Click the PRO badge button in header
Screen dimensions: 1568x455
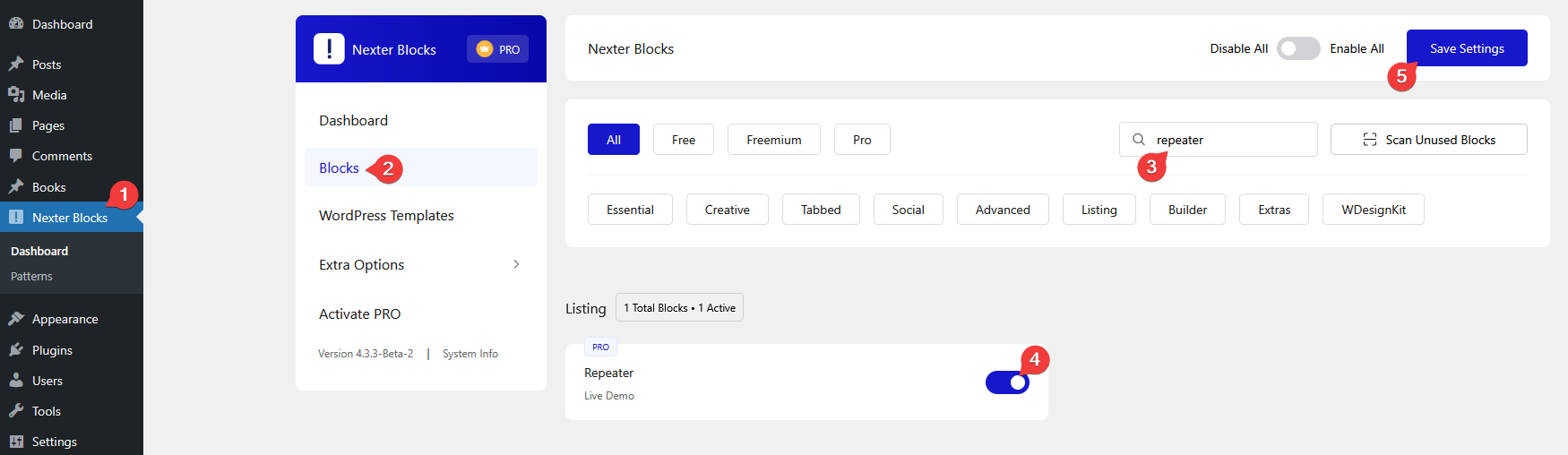[498, 49]
